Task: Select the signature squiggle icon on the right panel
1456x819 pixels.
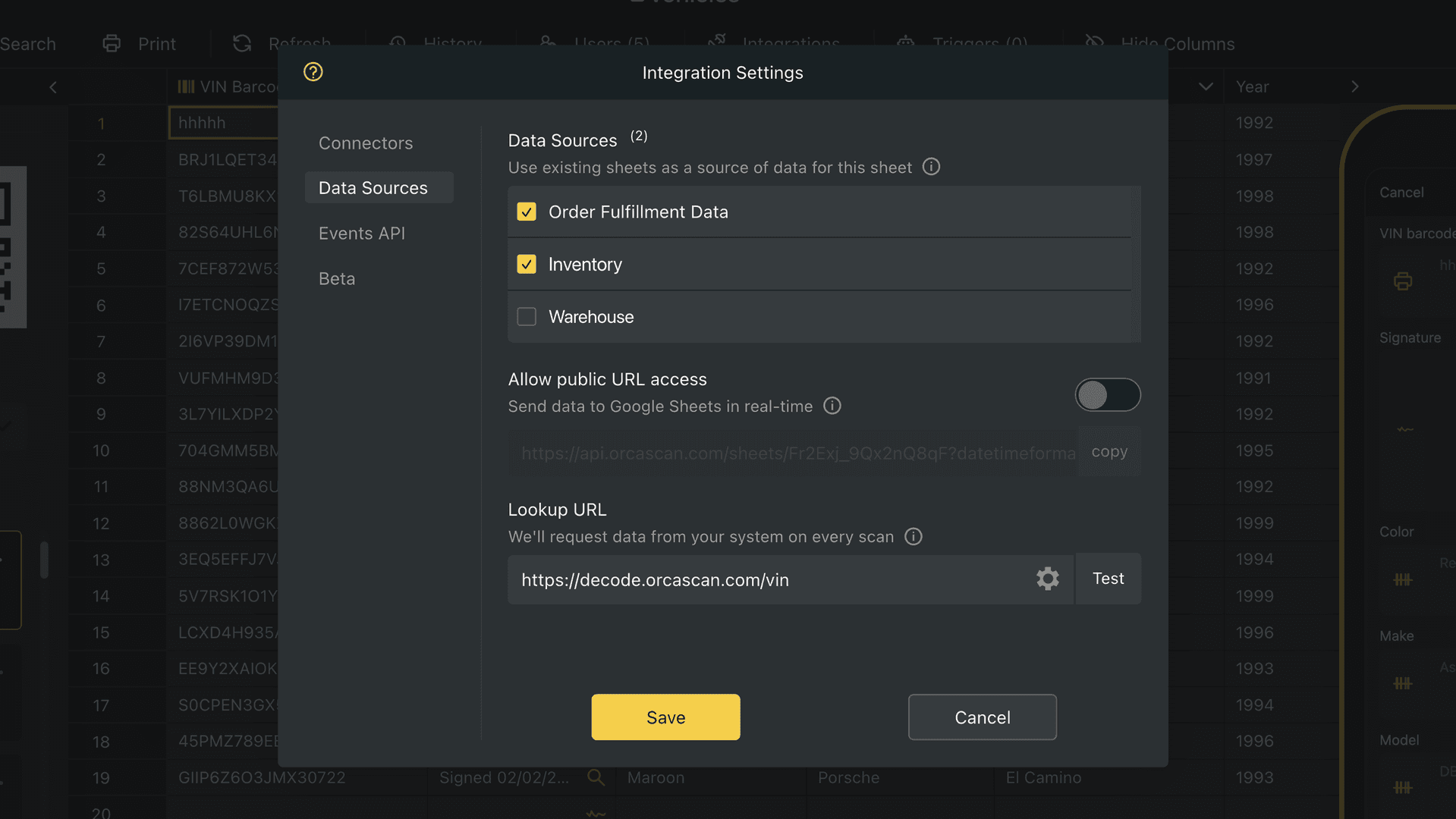Action: pyautogui.click(x=1404, y=428)
